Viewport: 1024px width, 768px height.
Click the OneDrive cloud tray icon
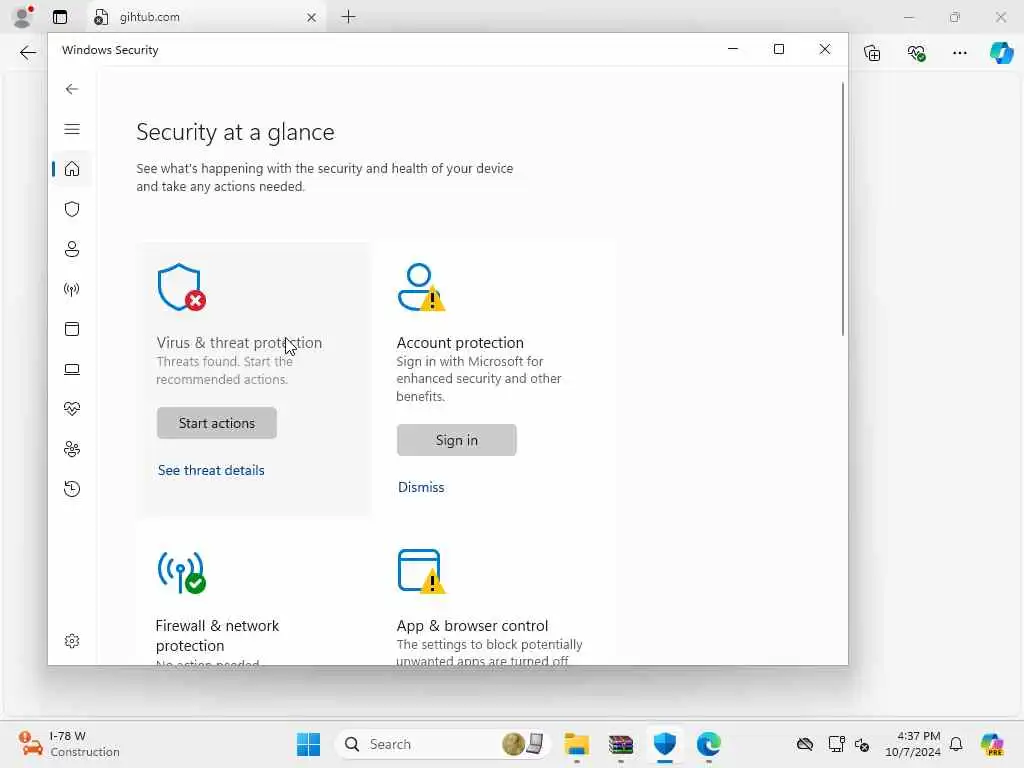pos(805,744)
